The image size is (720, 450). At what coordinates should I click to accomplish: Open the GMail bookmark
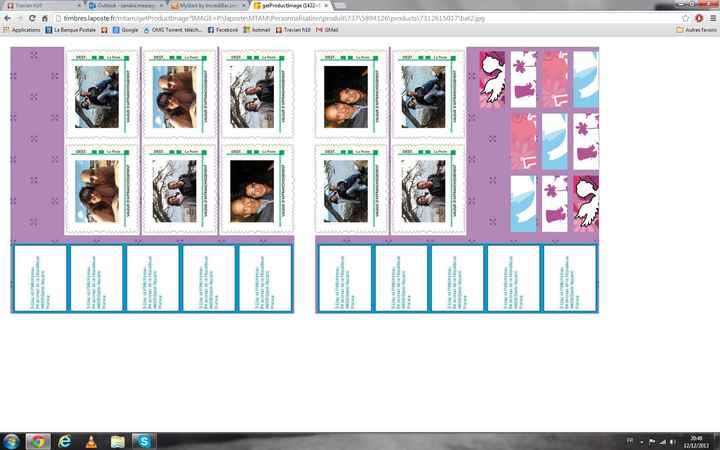327,30
